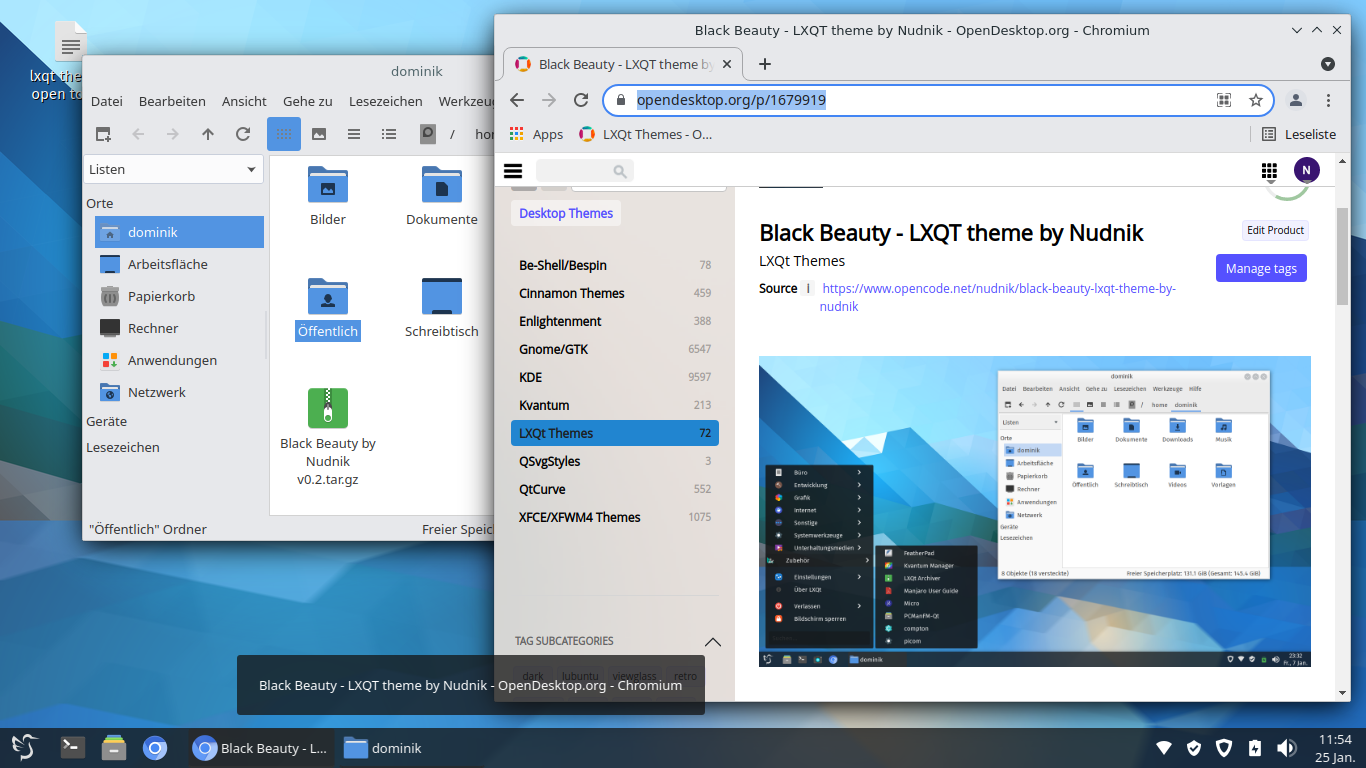Viewport: 1366px width, 768px height.
Task: Go back in Chromium
Action: 517,100
